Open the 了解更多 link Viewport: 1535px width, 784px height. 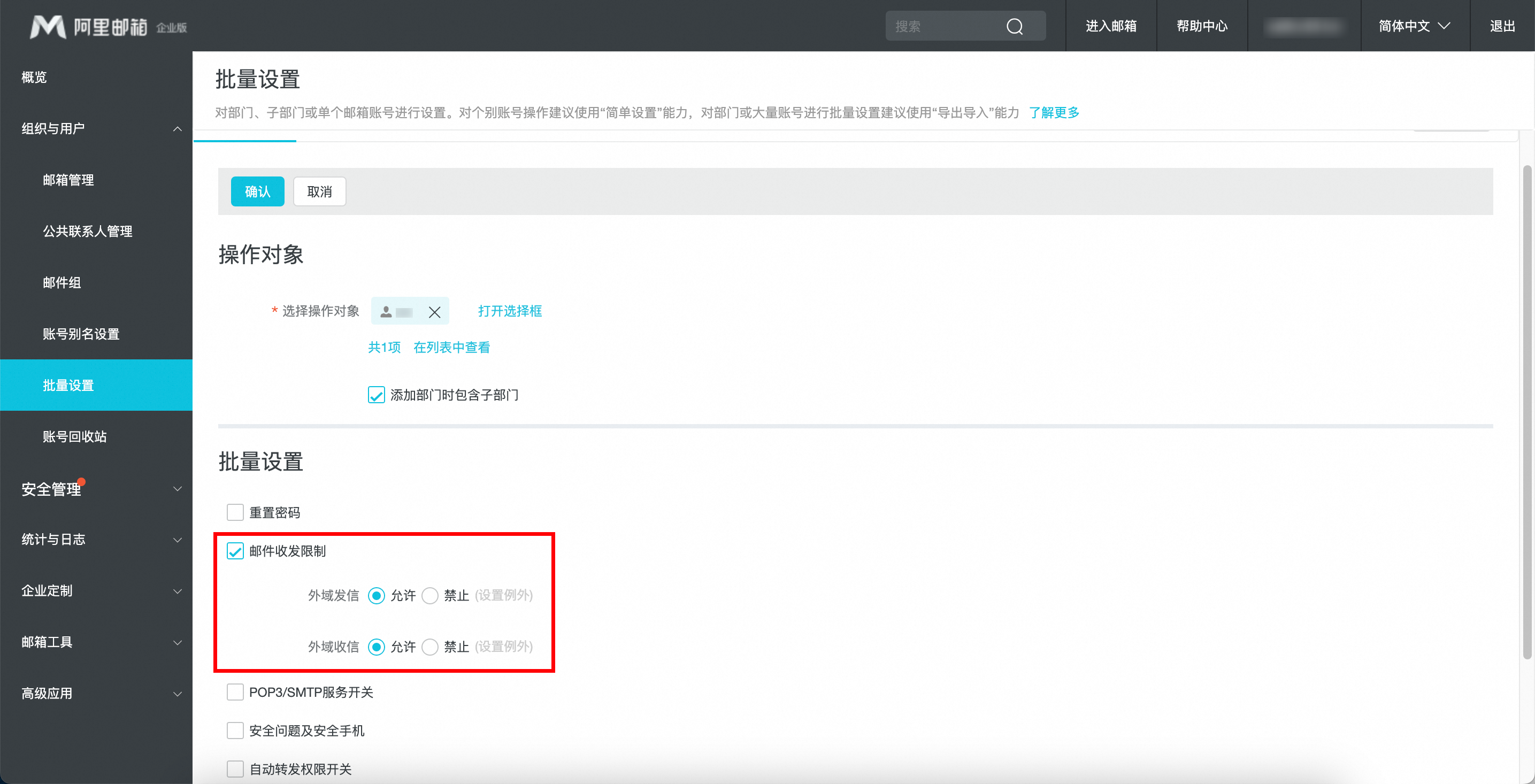pyautogui.click(x=1054, y=113)
